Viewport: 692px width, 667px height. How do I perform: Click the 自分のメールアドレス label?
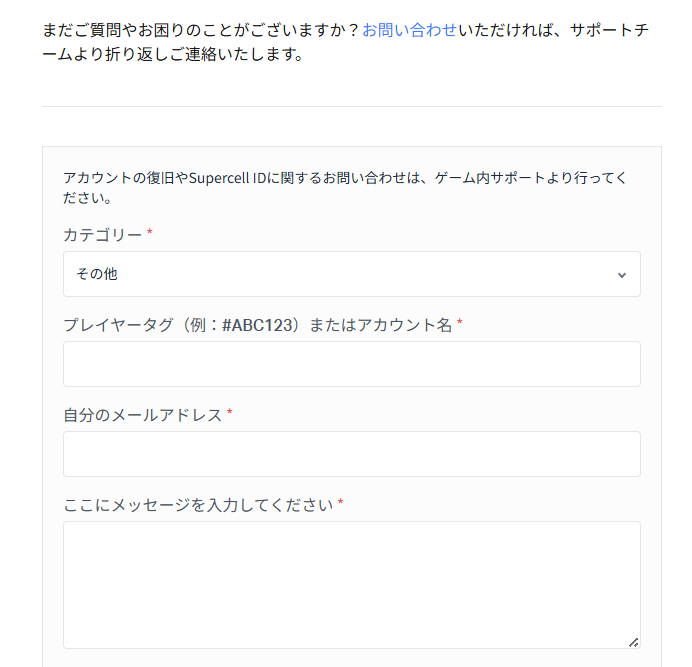pyautogui.click(x=142, y=414)
